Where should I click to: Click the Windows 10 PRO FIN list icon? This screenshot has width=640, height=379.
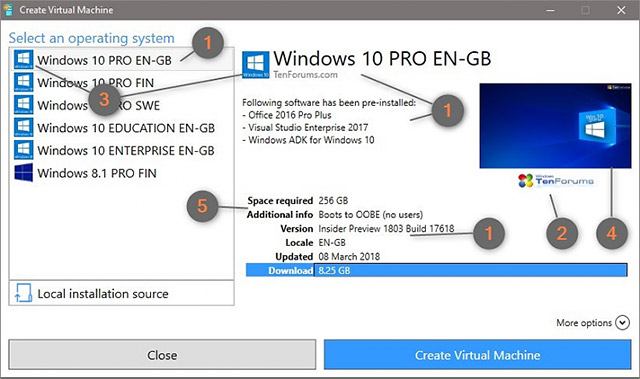click(23, 82)
